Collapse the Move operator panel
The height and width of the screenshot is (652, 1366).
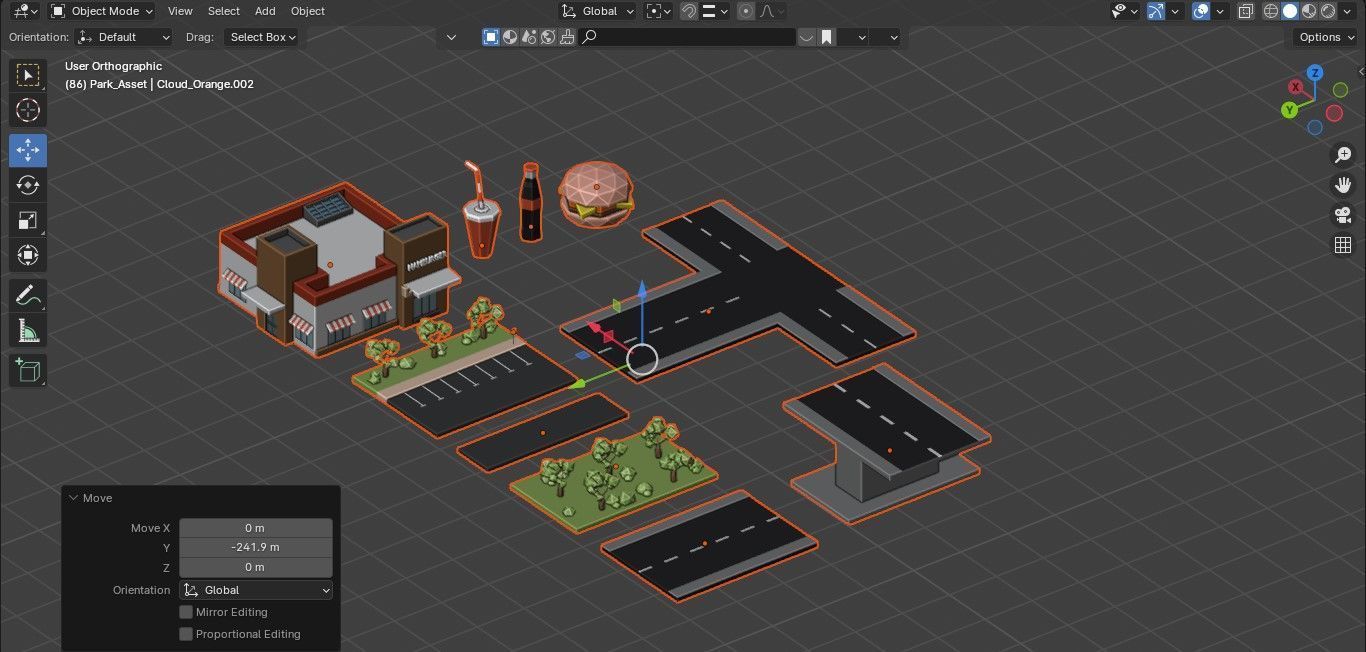tap(73, 498)
